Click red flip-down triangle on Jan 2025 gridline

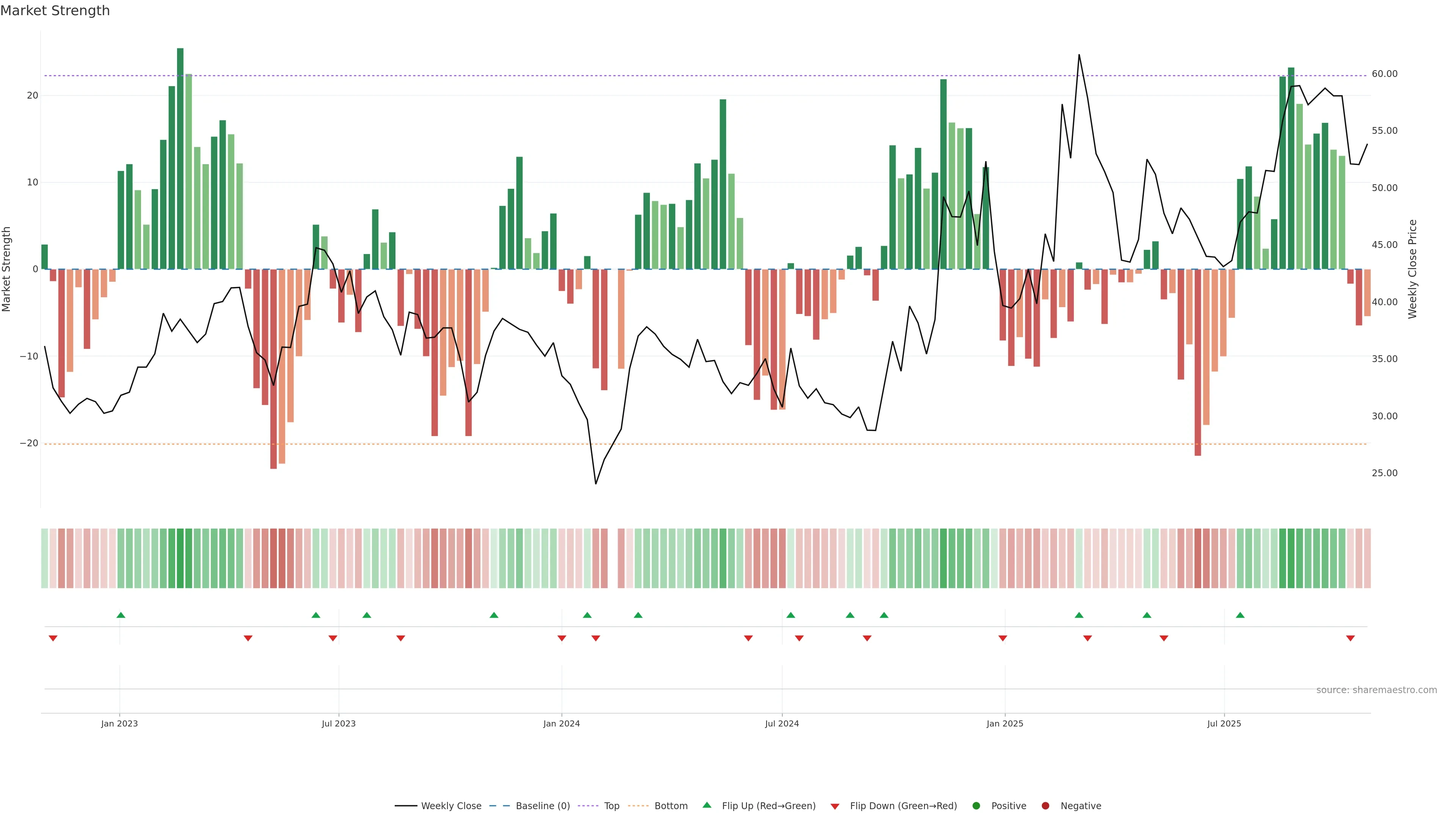click(x=1003, y=638)
